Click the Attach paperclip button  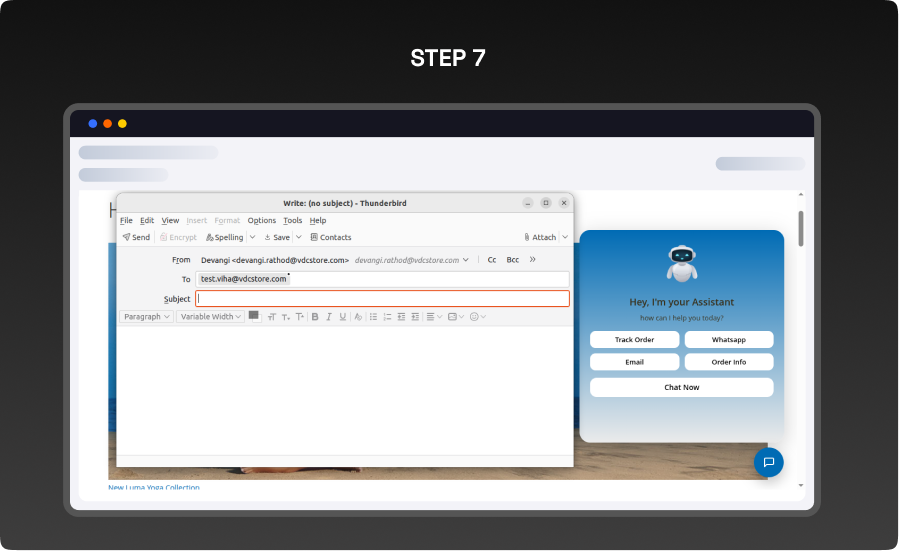540,237
